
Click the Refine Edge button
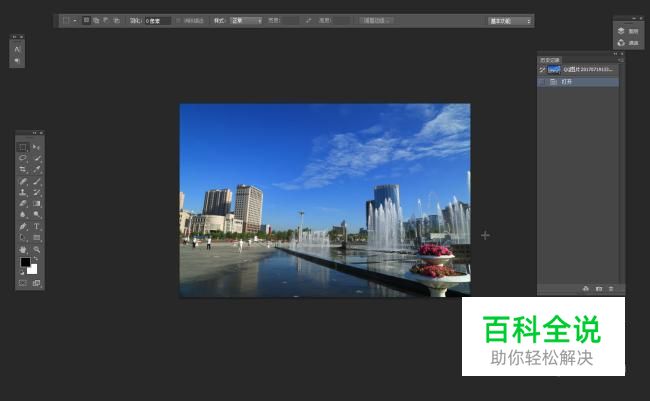click(376, 20)
